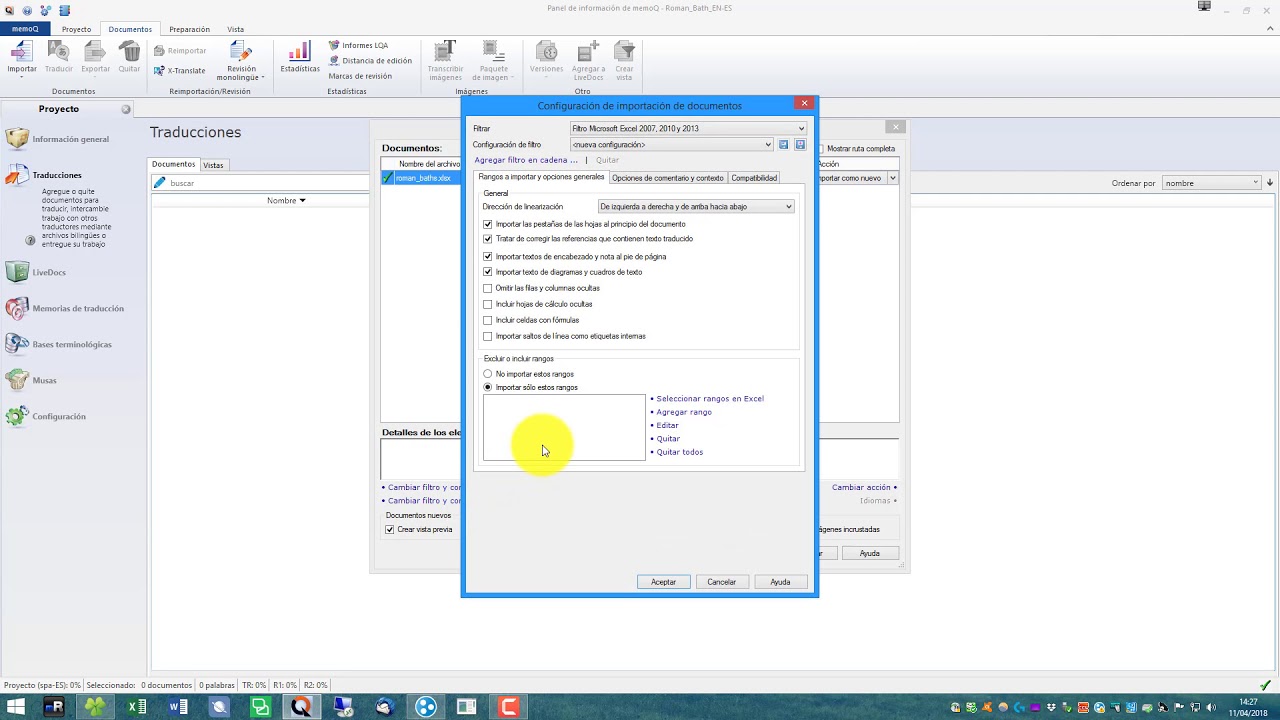1280x720 pixels.
Task: Open Bases terminológicas section
Action: (x=60, y=344)
